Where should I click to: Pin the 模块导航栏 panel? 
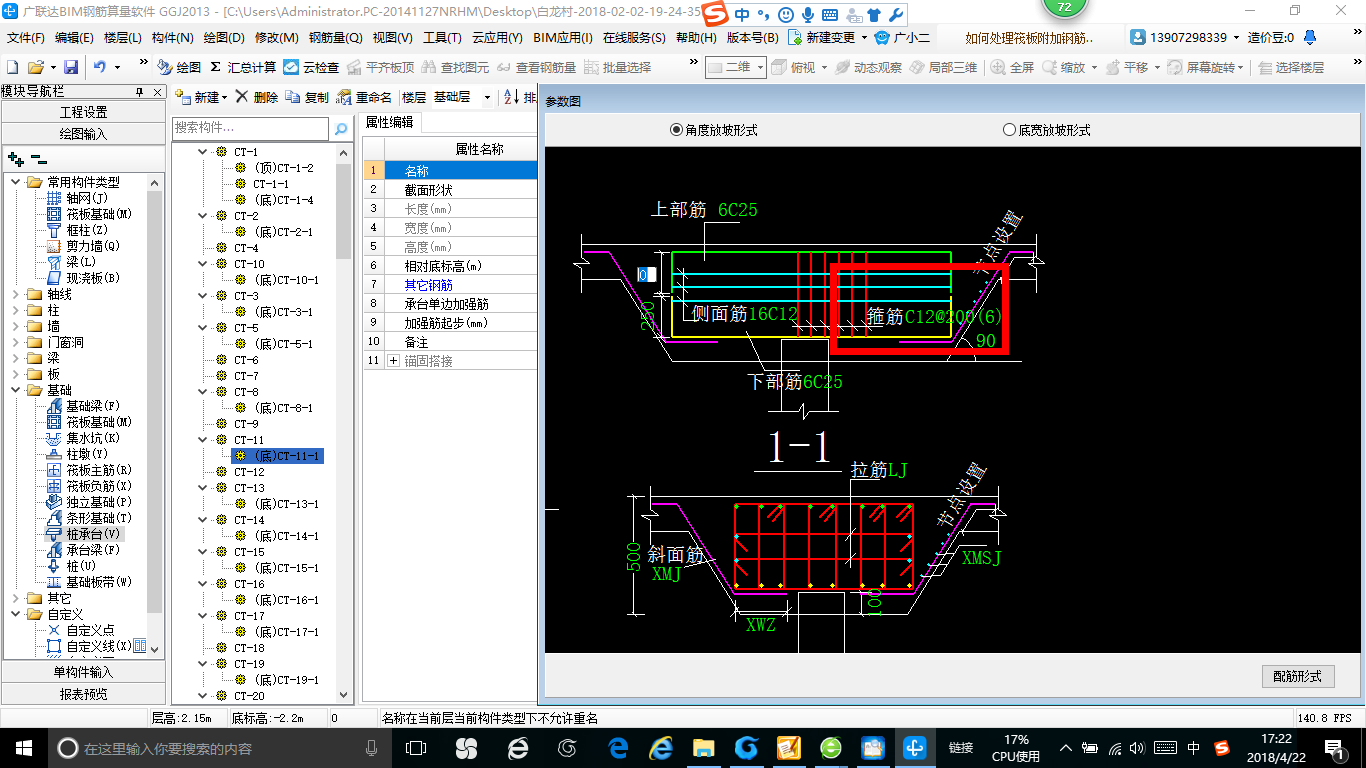coord(140,92)
